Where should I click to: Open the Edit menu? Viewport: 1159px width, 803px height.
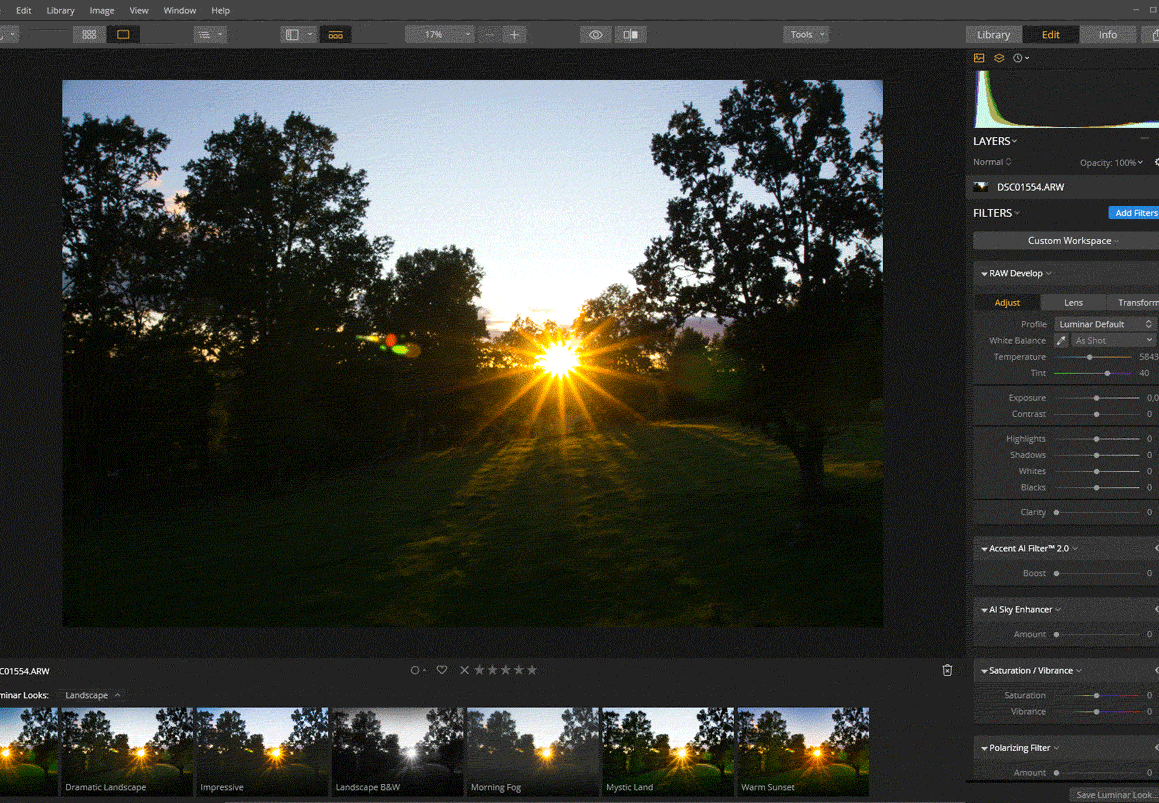point(24,10)
